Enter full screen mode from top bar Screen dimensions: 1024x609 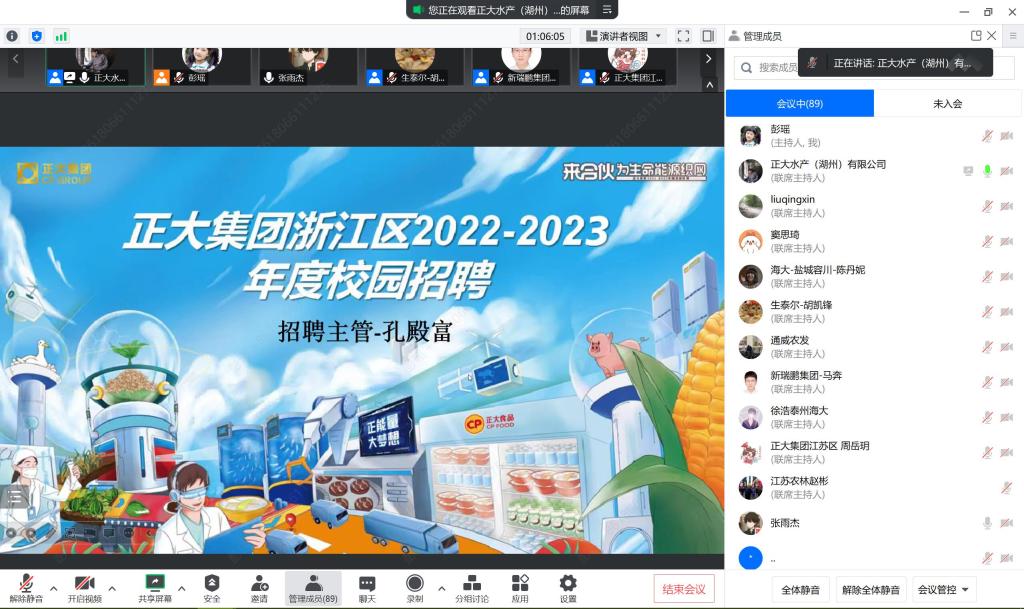point(683,36)
